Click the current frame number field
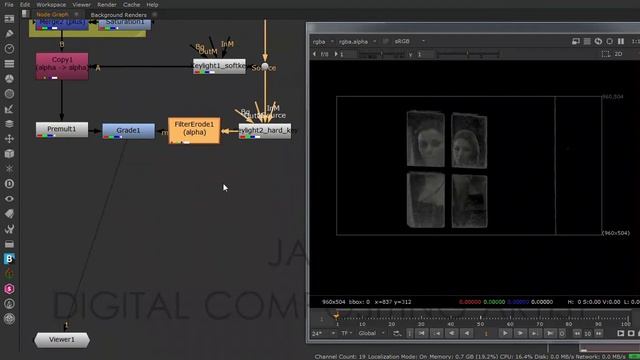 click(x=486, y=333)
